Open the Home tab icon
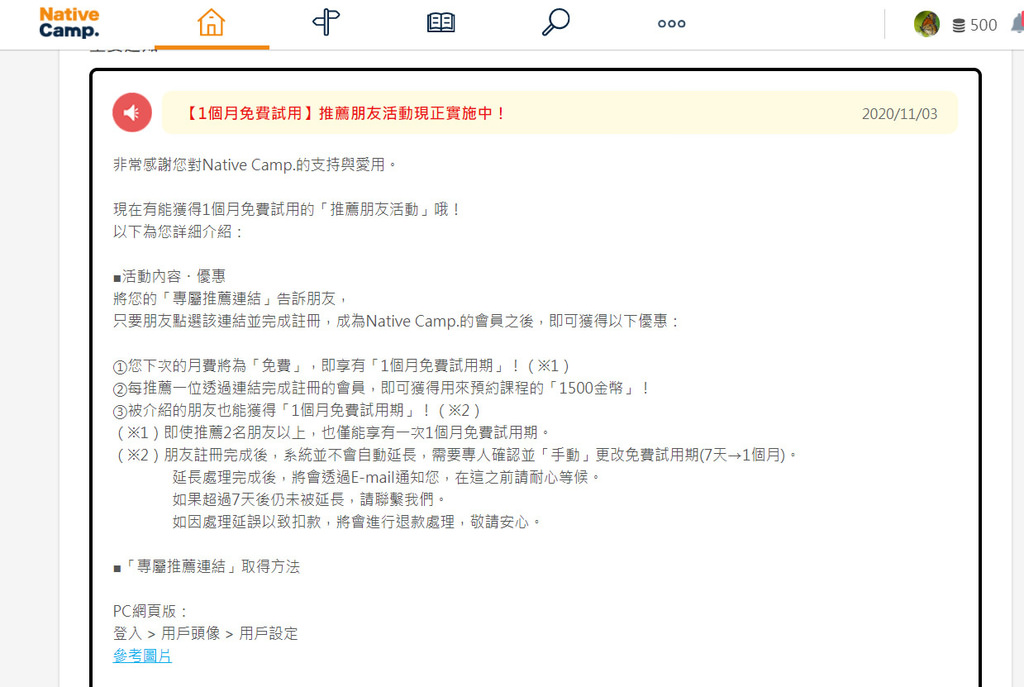Screen dimensions: 1024x687 [212, 22]
